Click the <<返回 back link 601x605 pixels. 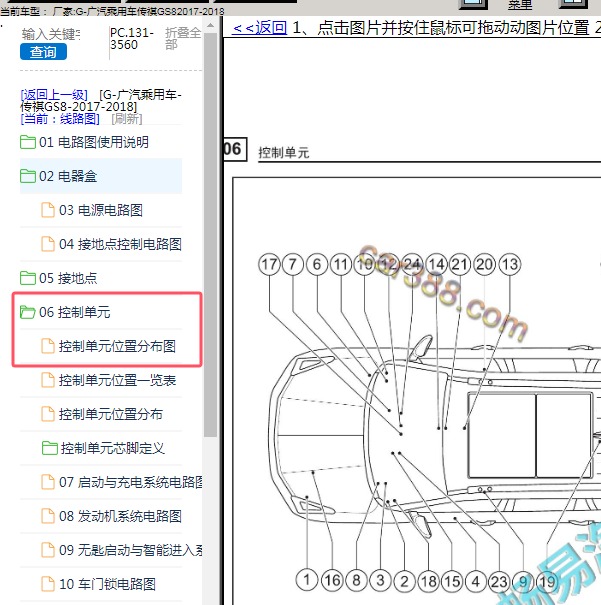point(259,28)
